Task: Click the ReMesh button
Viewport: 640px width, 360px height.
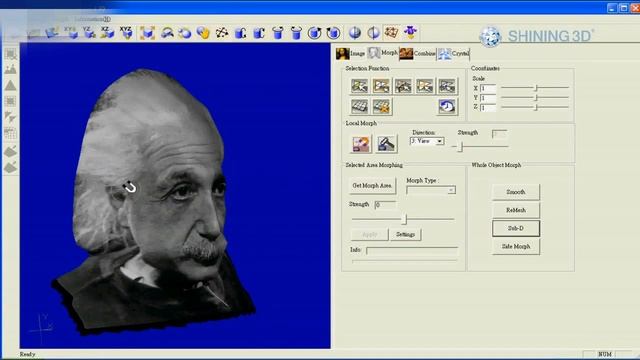Action: [516, 210]
